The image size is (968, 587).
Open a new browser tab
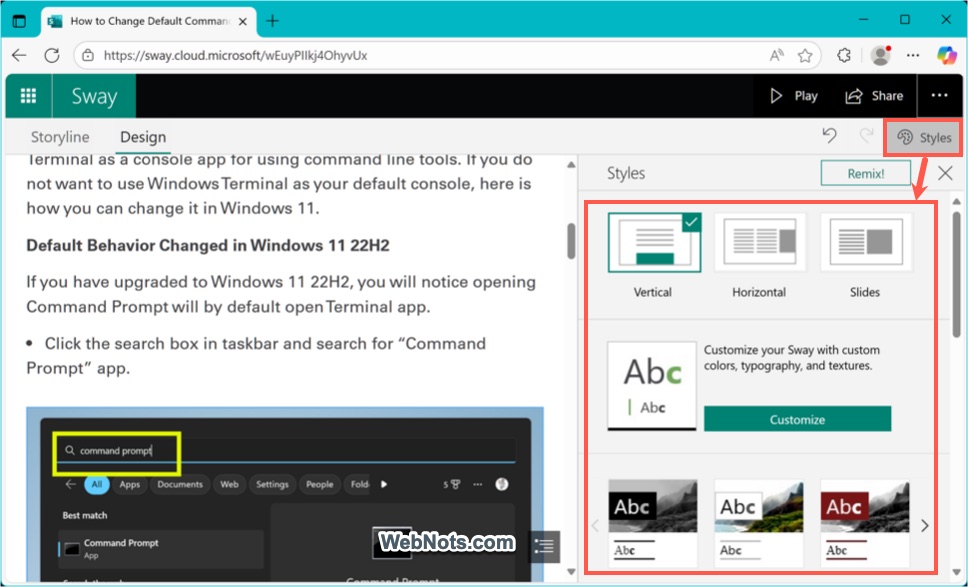pos(272,21)
